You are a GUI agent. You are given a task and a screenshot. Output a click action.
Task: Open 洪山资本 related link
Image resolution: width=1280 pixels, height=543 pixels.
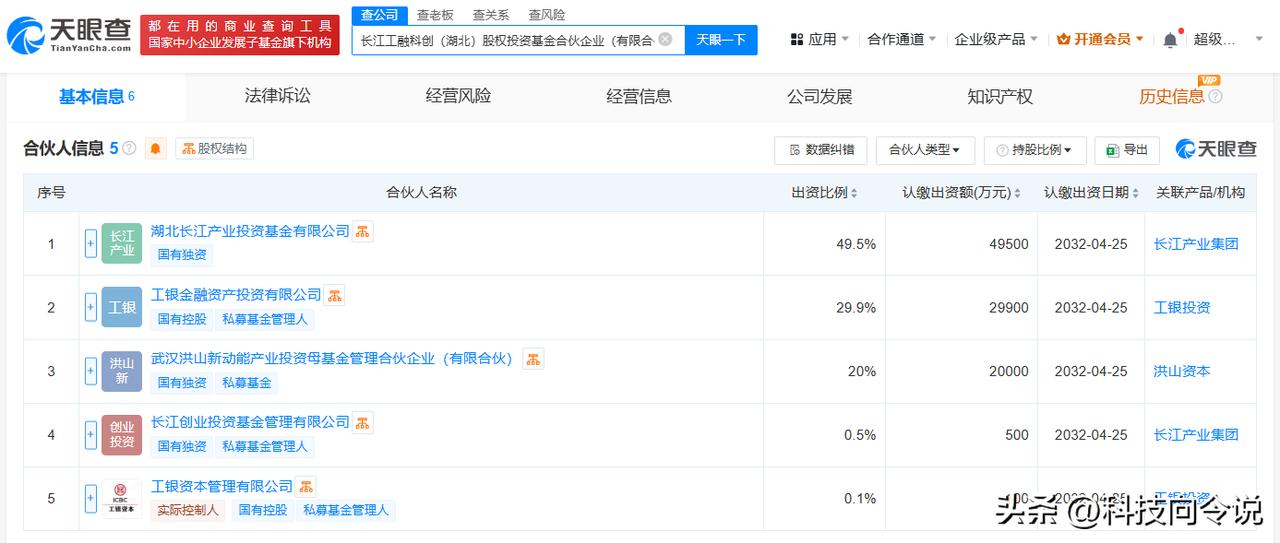1182,371
